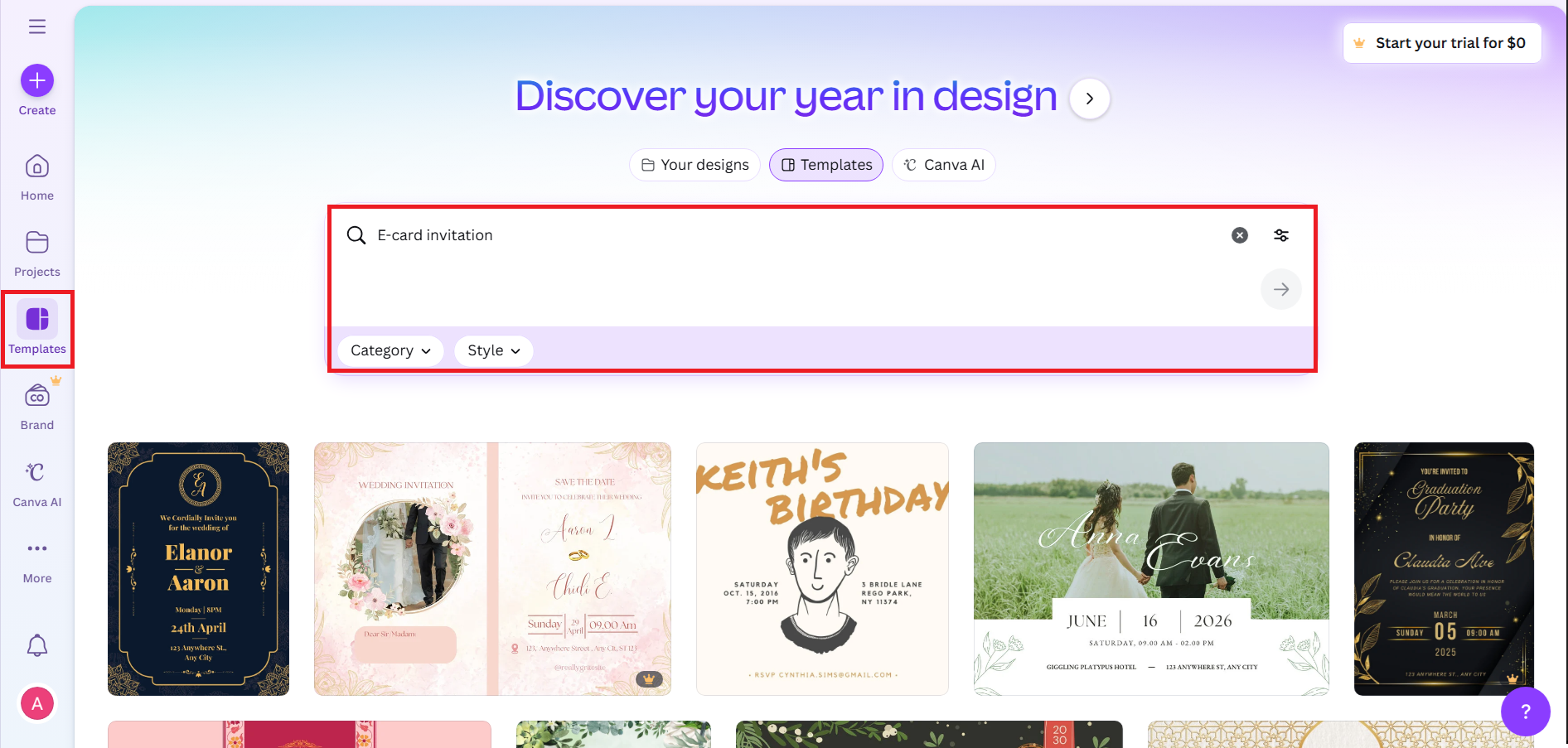1568x748 pixels.
Task: Open the pink and red template in second row
Action: [x=299, y=734]
